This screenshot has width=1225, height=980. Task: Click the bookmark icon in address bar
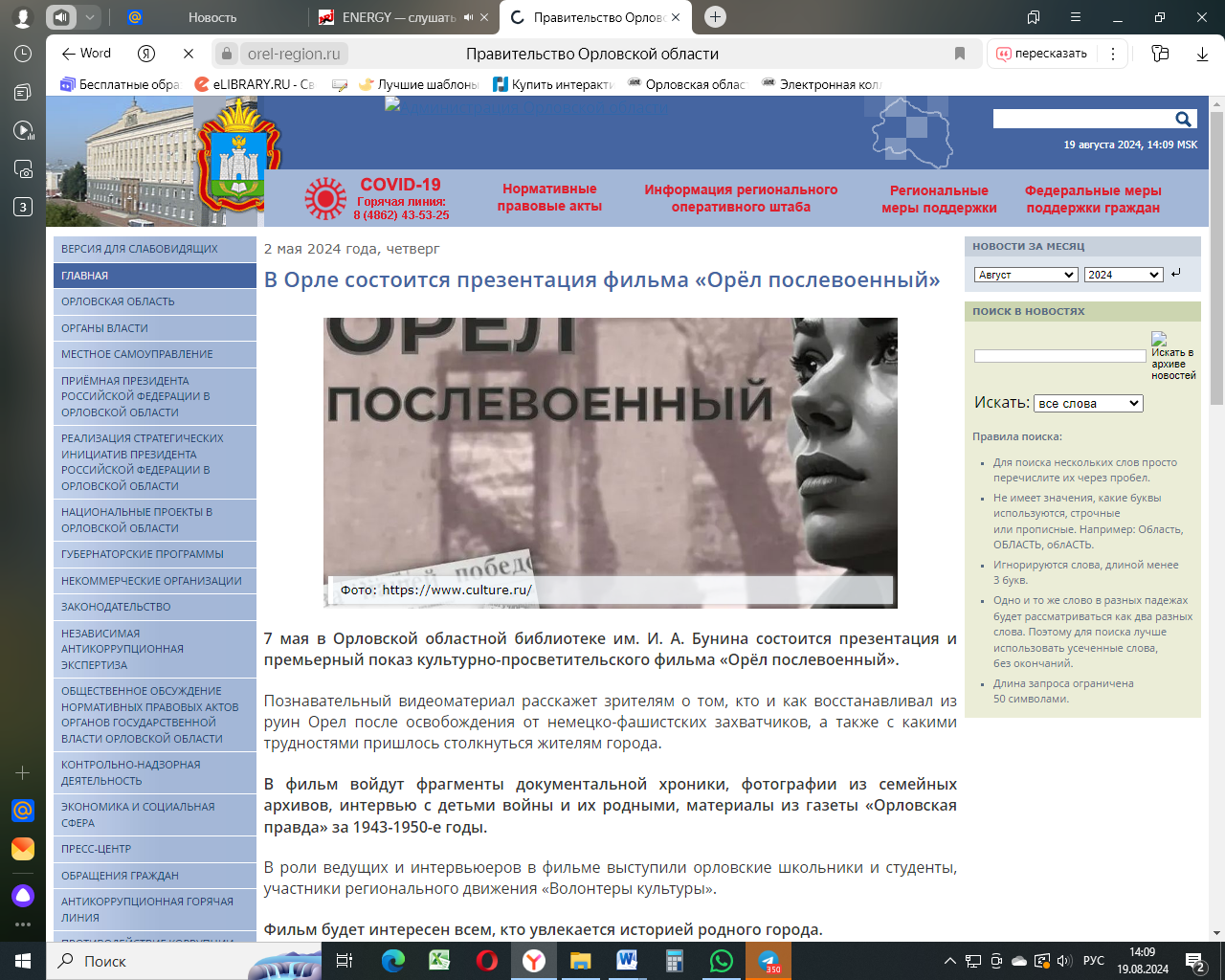pyautogui.click(x=959, y=54)
